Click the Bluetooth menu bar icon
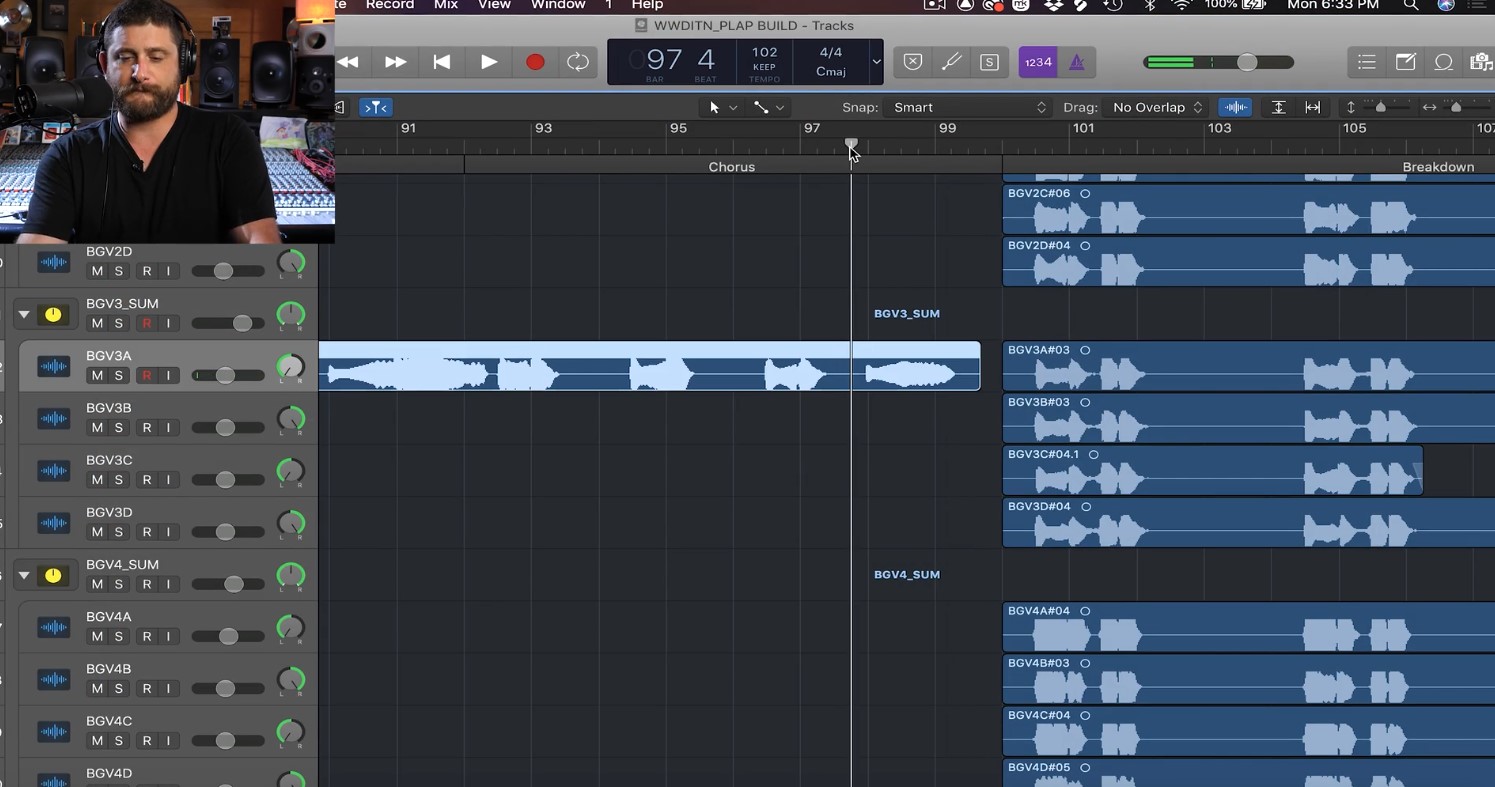1495x787 pixels. (x=1149, y=5)
